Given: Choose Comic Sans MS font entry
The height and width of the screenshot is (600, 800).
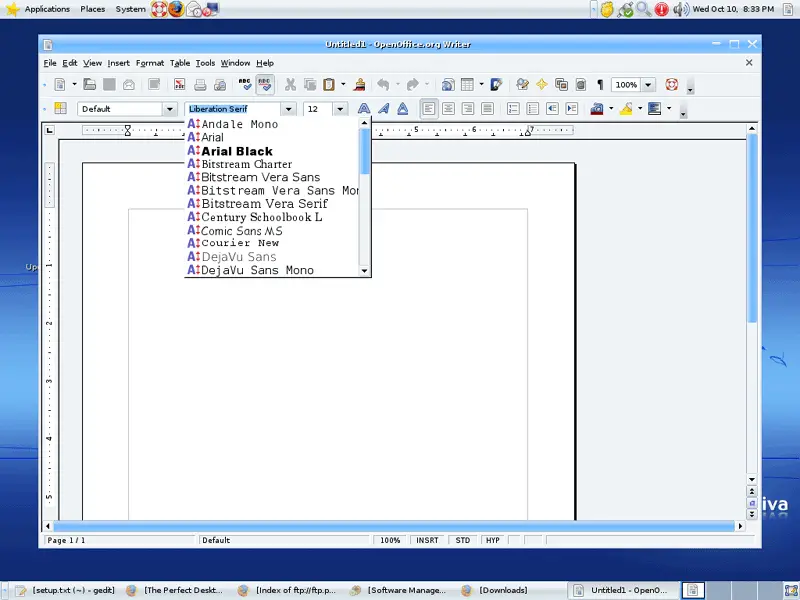Looking at the screenshot, I should (x=241, y=230).
